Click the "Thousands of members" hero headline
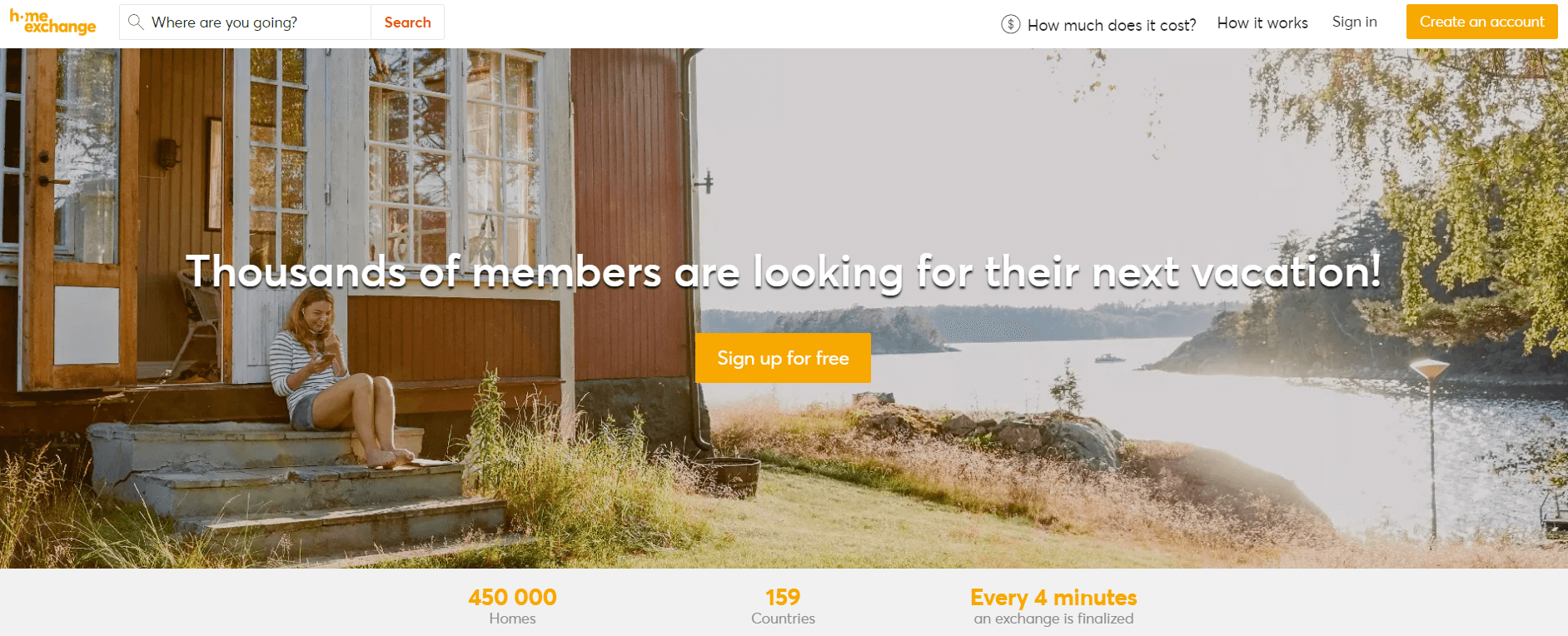1568x636 pixels. (x=783, y=272)
